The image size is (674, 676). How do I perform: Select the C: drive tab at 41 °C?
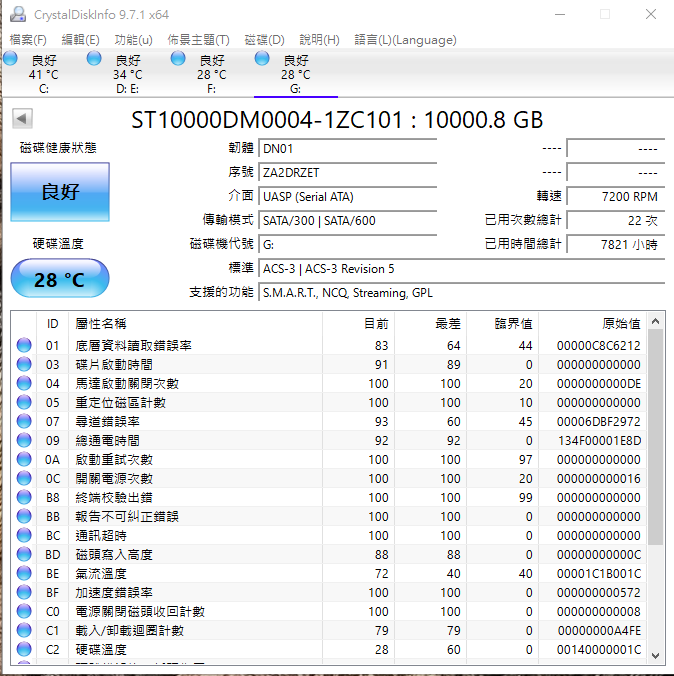(x=43, y=74)
